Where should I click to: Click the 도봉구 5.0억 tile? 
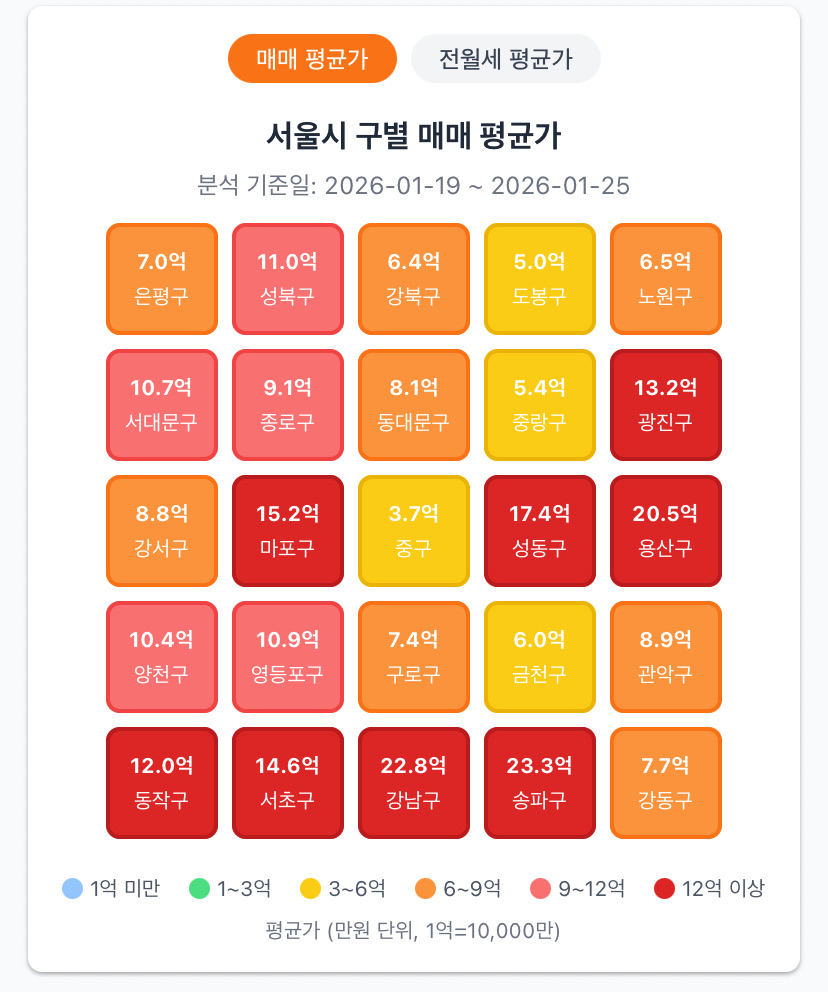(540, 279)
